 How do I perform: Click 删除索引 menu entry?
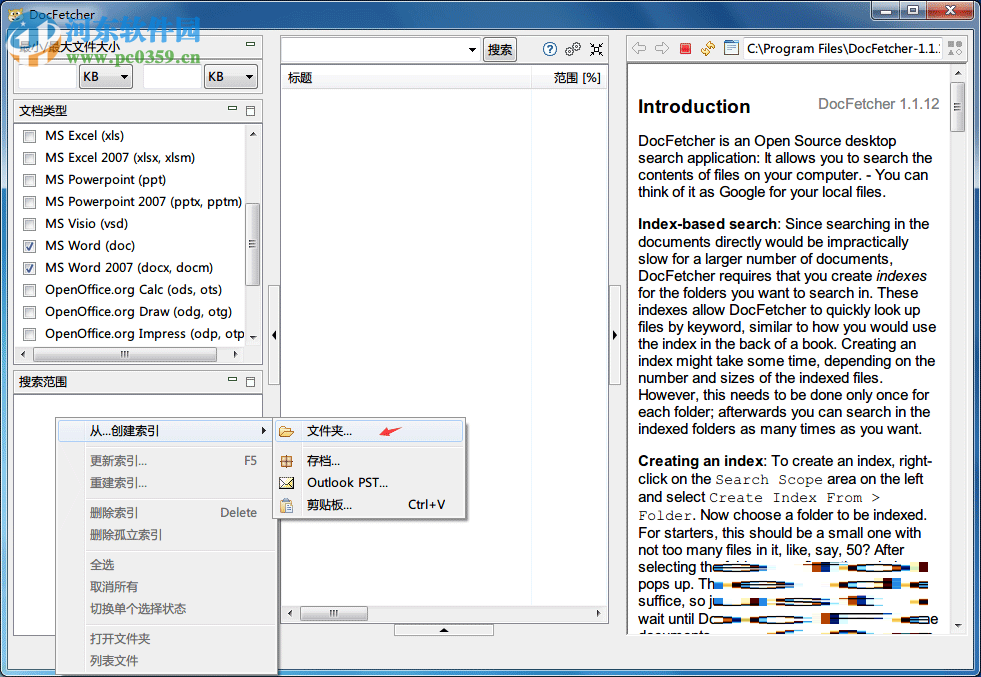[x=166, y=513]
